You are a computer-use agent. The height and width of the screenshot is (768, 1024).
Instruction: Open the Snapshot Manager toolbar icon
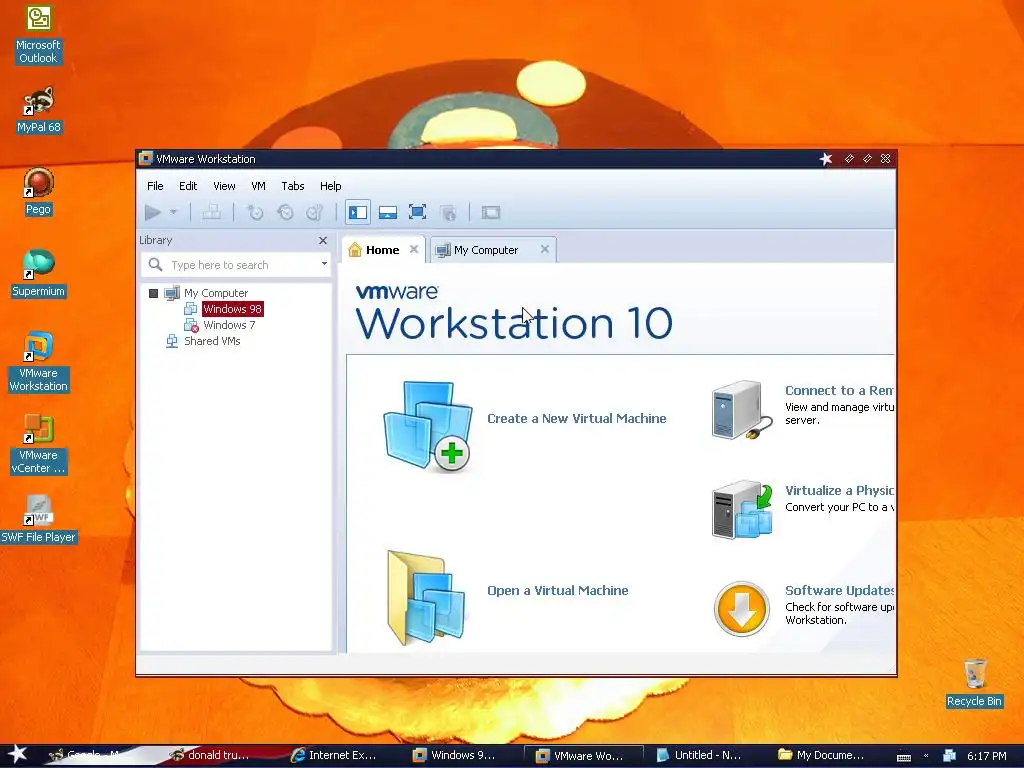[315, 212]
